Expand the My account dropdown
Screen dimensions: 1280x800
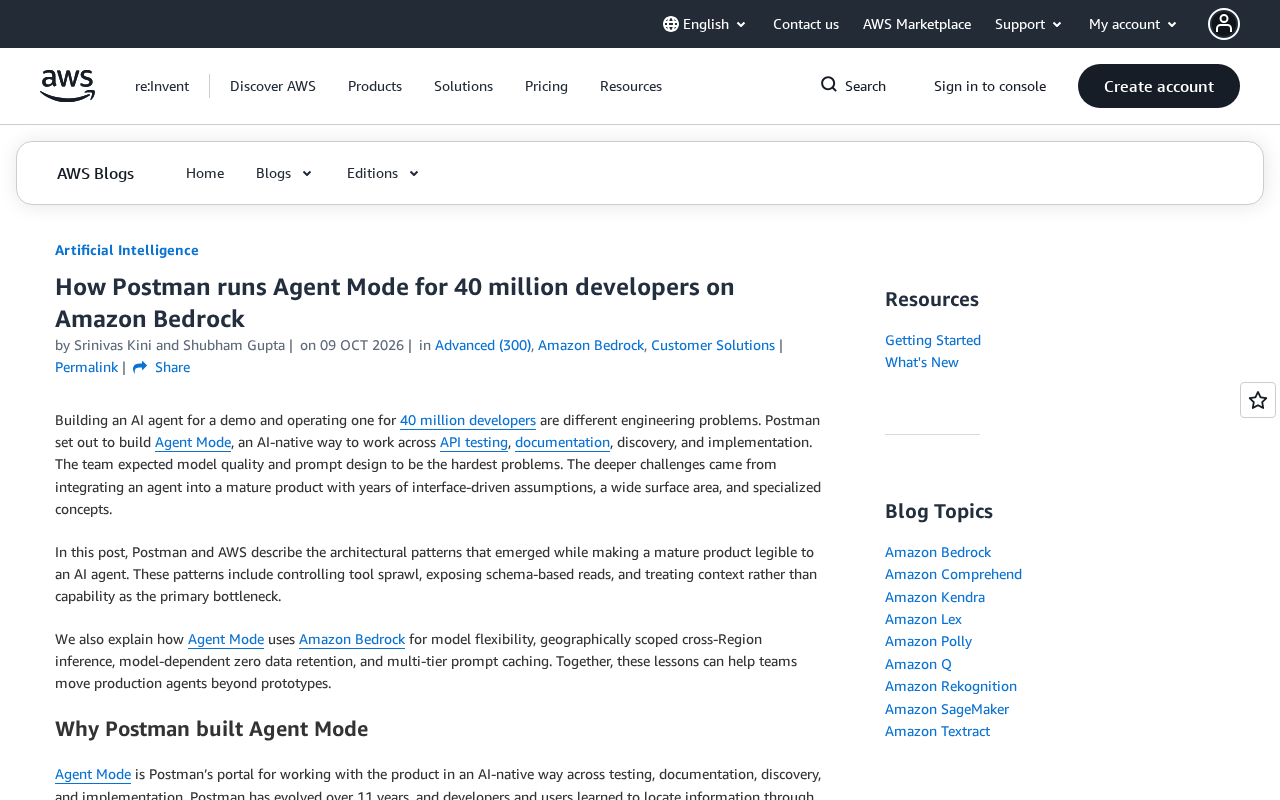coord(1133,24)
